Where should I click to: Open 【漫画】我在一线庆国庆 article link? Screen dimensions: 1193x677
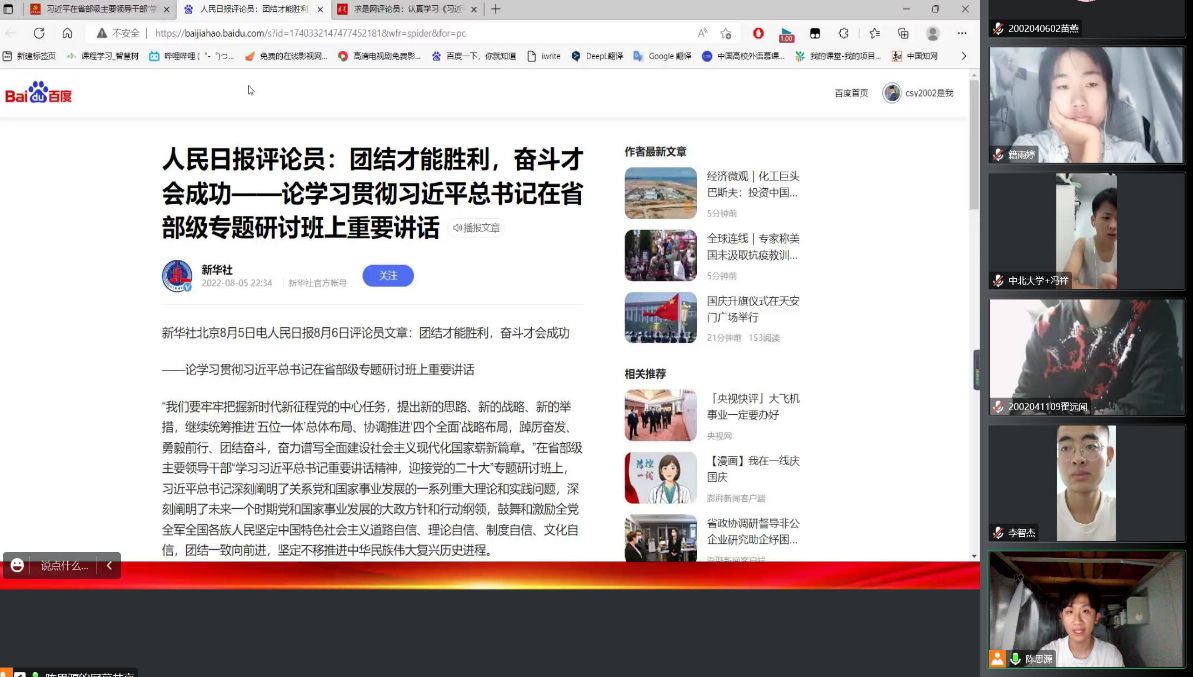pyautogui.click(x=753, y=469)
